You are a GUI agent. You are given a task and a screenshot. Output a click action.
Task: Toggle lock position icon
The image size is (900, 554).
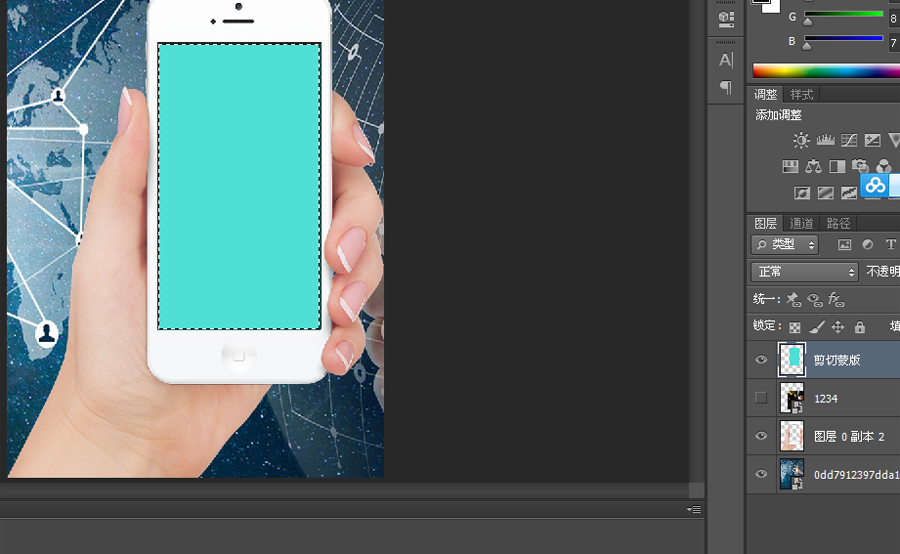[x=838, y=327]
